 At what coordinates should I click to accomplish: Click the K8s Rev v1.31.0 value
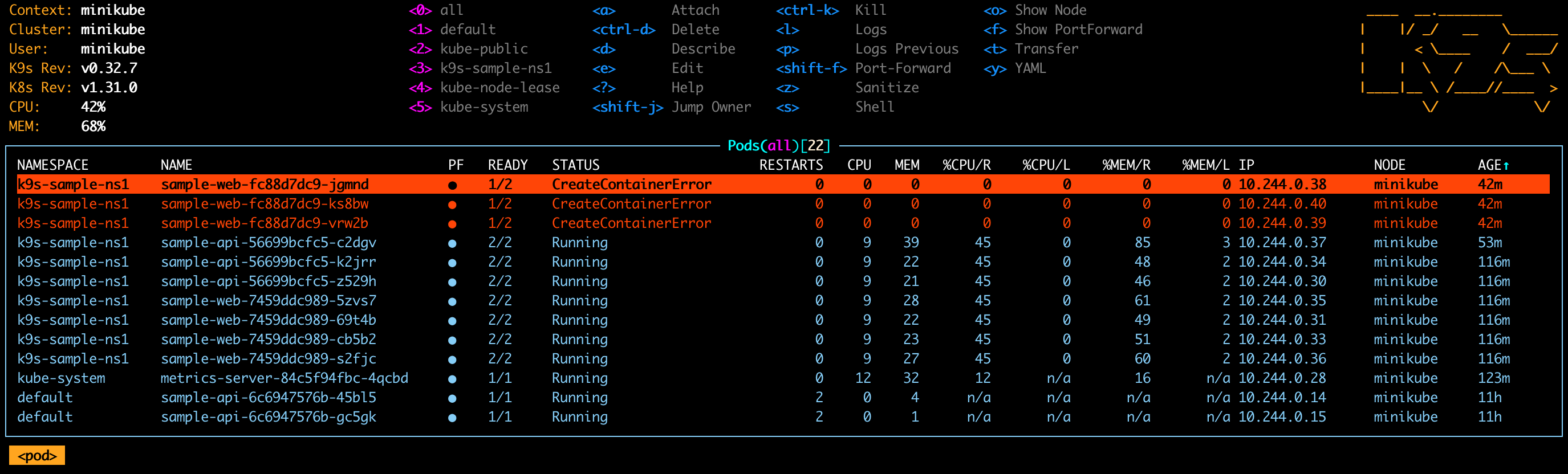109,88
